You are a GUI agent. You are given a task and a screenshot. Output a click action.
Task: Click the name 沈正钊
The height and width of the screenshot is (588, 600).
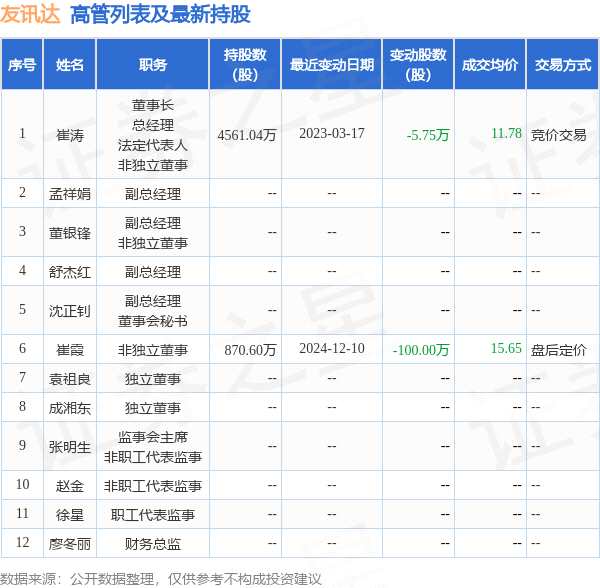(x=70, y=311)
